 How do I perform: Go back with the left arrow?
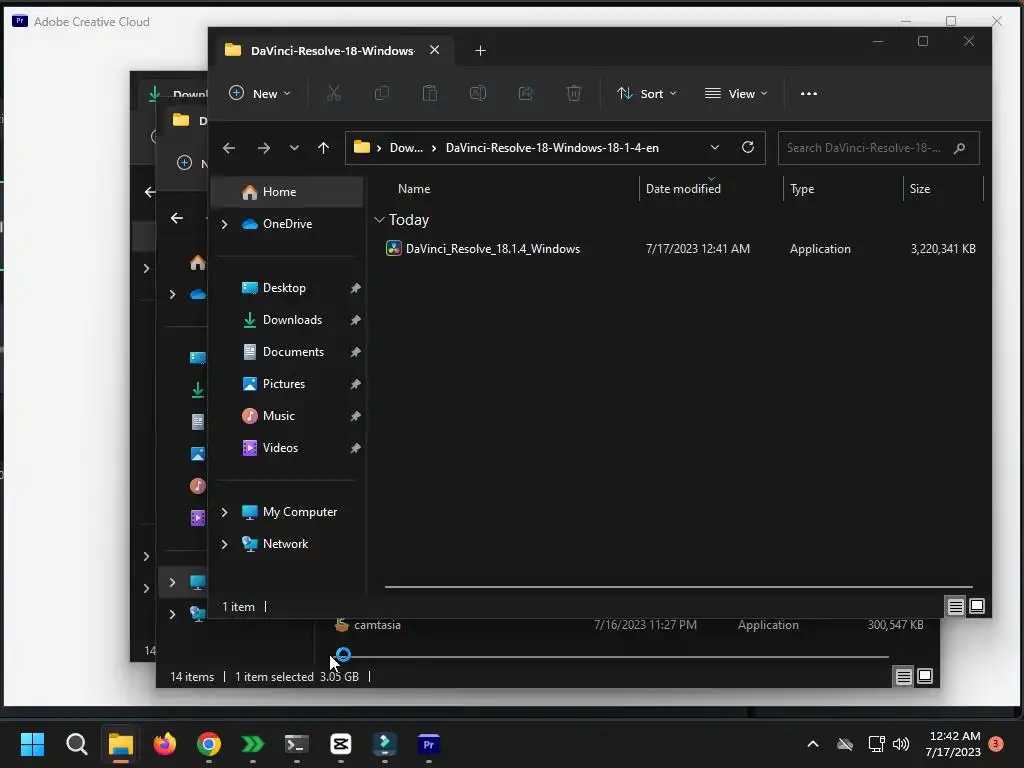229,148
